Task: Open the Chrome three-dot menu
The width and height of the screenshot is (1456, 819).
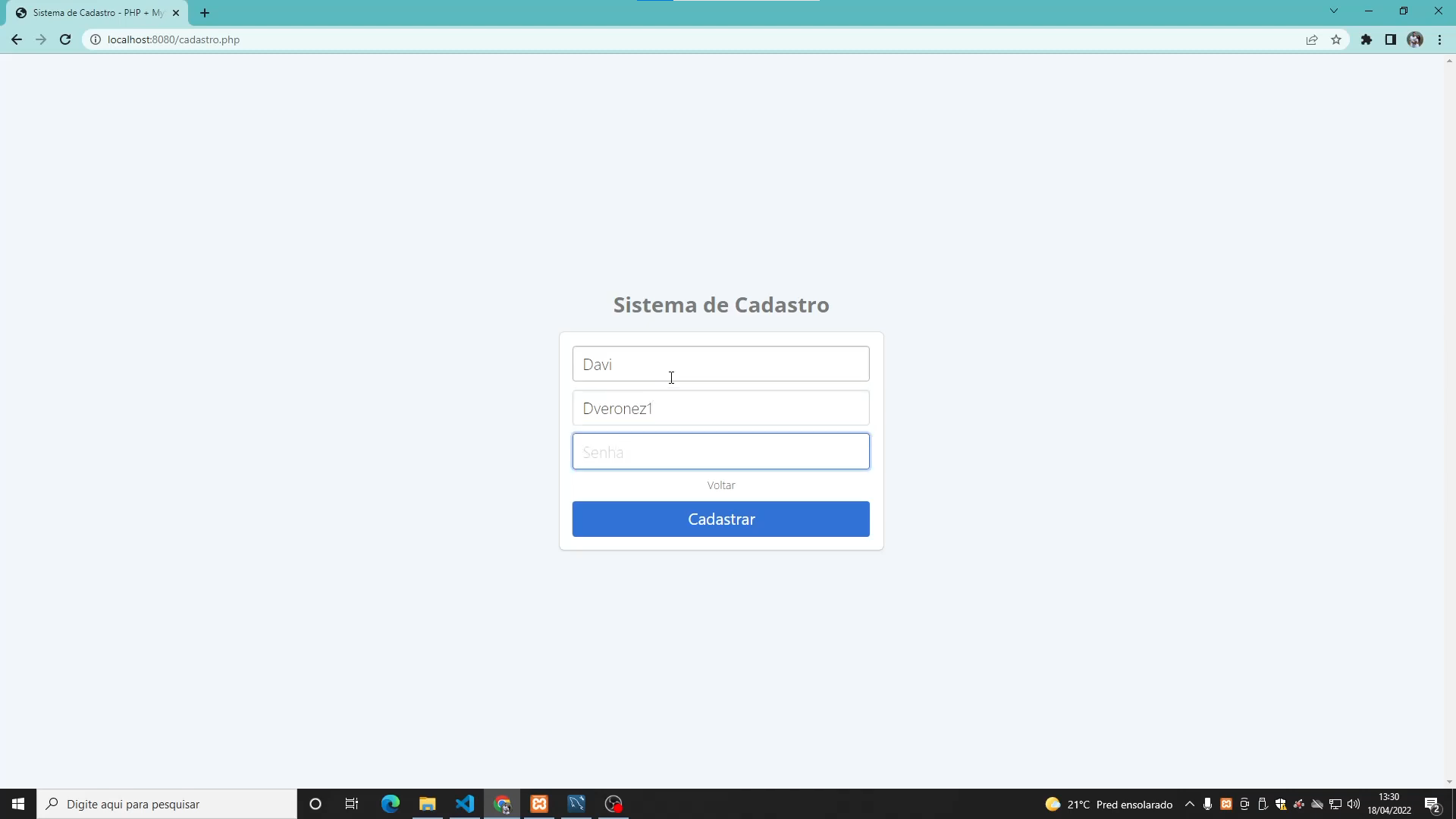Action: tap(1439, 39)
